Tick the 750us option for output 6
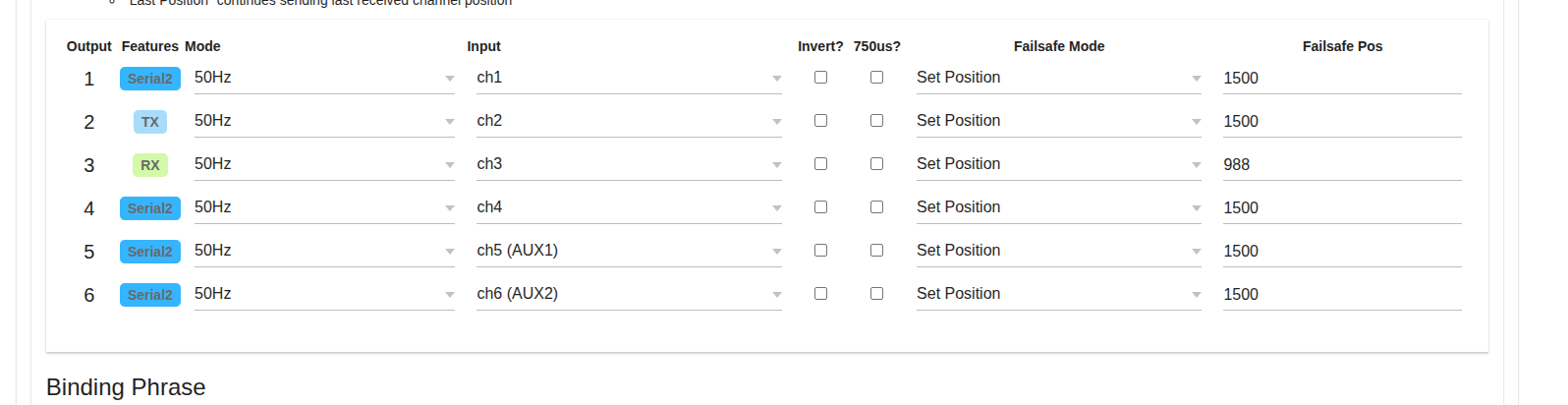Screen dimensions: 1568x405 [x=876, y=294]
